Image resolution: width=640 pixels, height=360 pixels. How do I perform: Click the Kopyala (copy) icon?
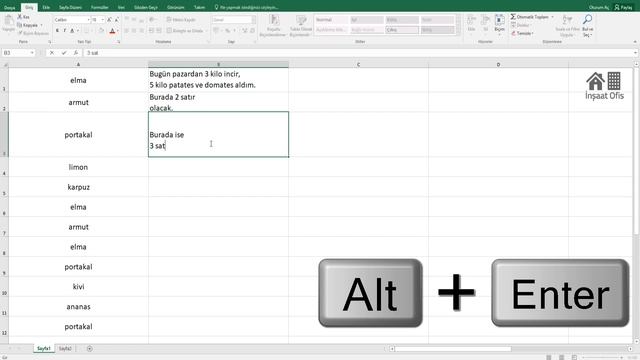pos(20,25)
